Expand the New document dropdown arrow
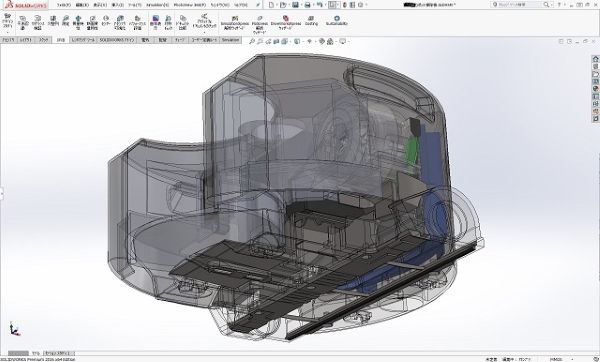The height and width of the screenshot is (362, 600). tap(276, 5)
